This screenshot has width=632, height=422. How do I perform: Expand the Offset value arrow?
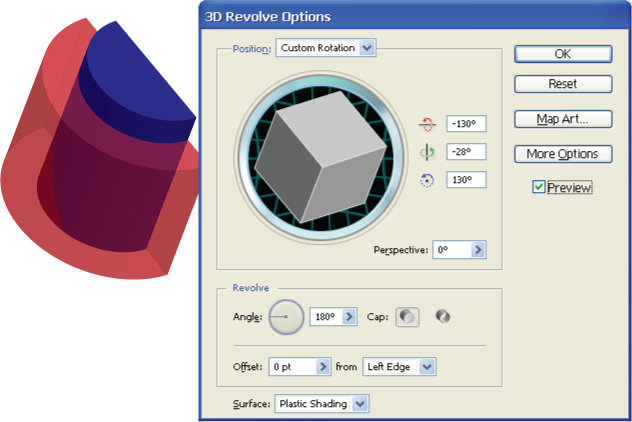click(x=323, y=367)
